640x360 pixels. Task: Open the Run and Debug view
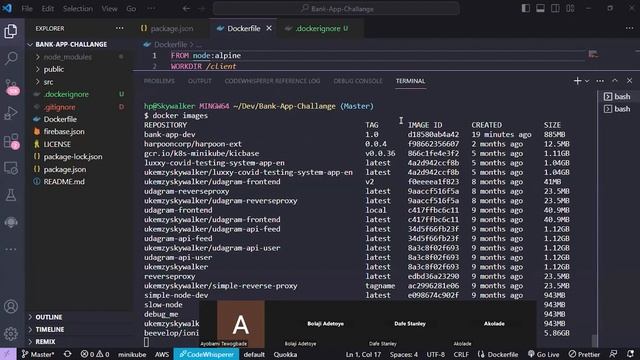pyautogui.click(x=11, y=113)
